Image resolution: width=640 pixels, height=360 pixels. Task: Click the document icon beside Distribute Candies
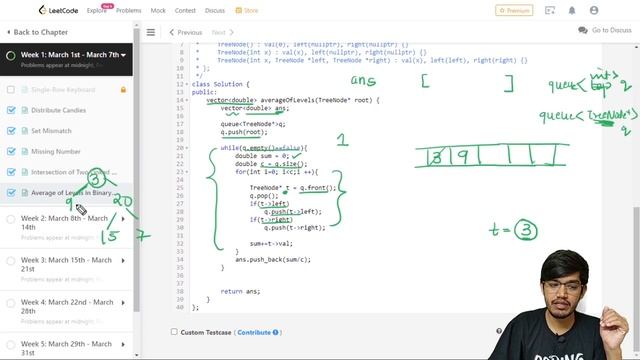[24, 110]
